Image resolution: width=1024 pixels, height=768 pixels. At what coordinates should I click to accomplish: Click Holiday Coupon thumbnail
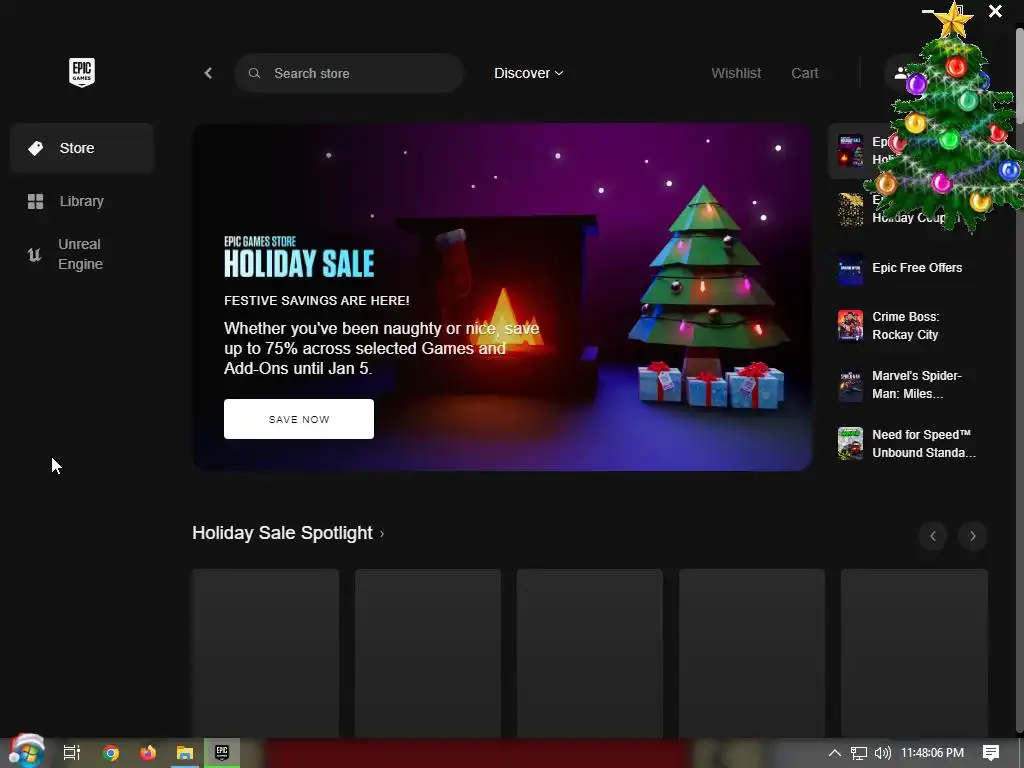click(x=850, y=210)
